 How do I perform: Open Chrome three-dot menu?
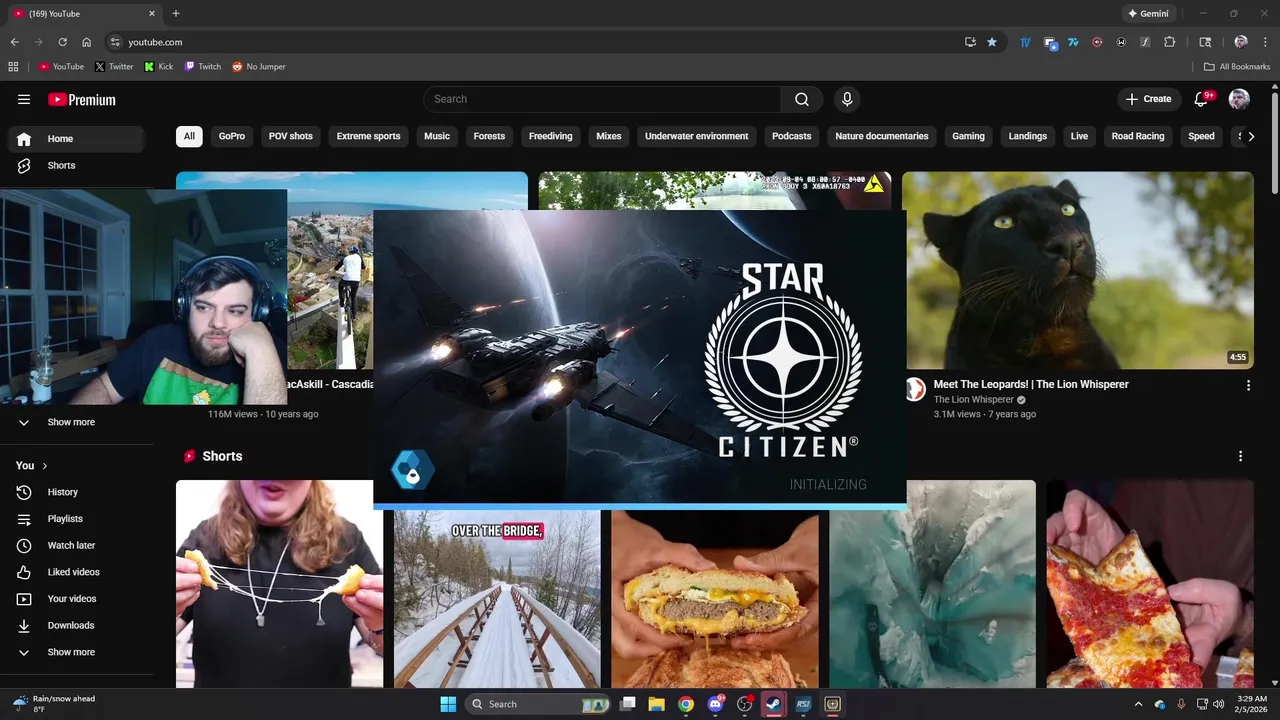[1265, 42]
